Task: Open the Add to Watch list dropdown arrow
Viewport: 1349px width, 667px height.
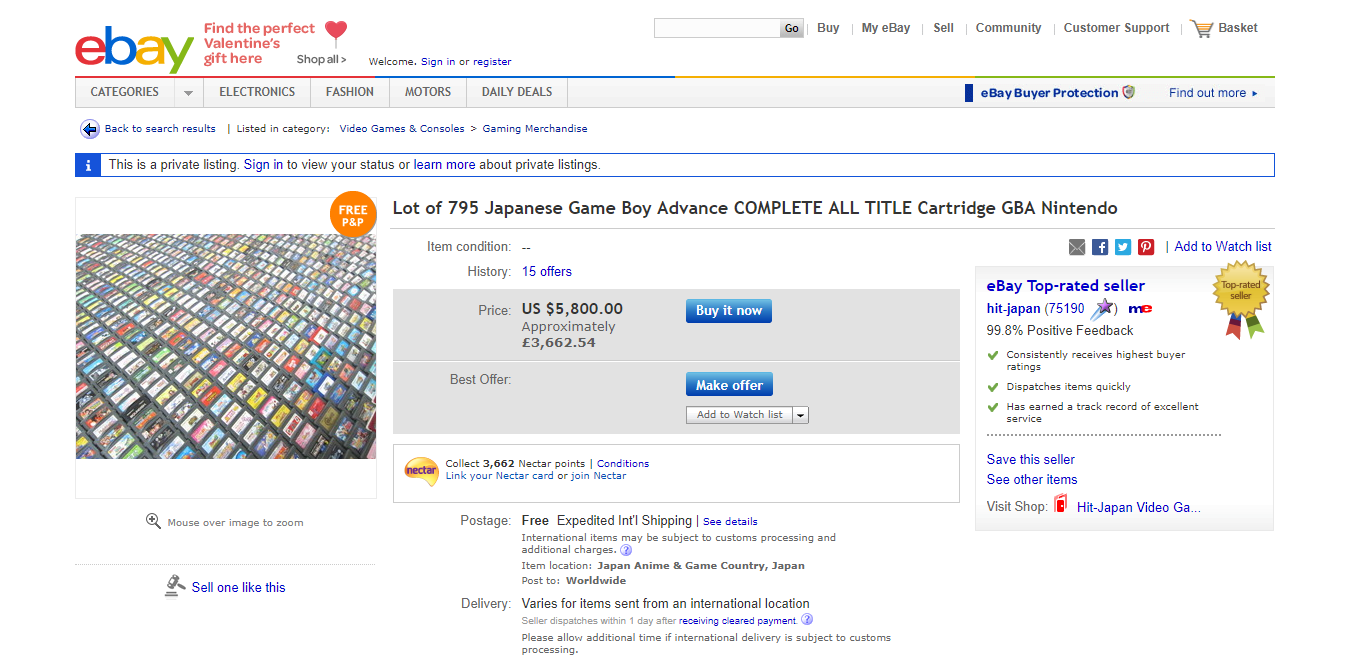Action: point(801,415)
